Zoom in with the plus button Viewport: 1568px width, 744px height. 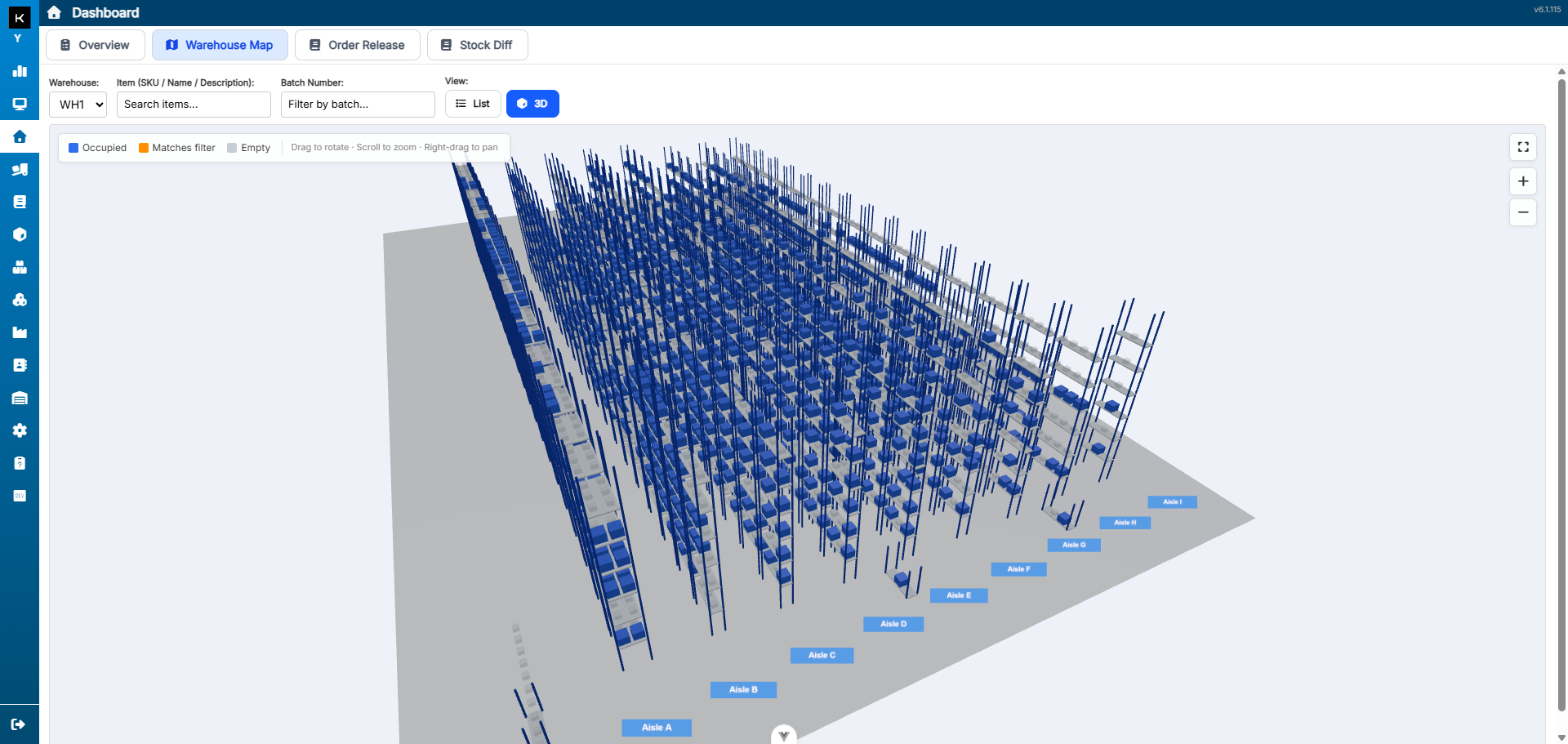click(1523, 181)
